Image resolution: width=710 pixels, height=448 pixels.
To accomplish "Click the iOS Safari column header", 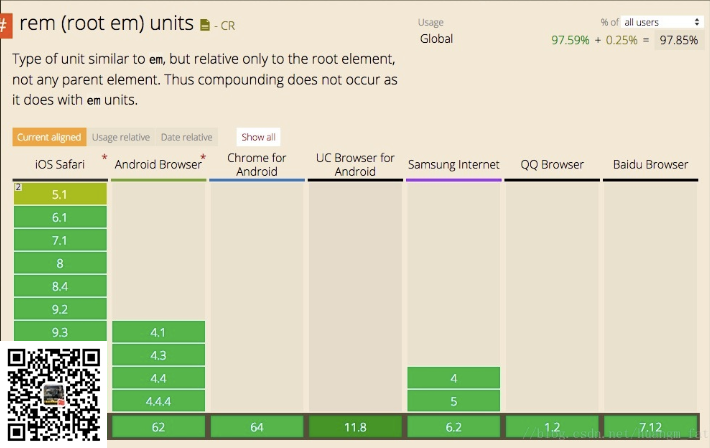I will click(59, 164).
